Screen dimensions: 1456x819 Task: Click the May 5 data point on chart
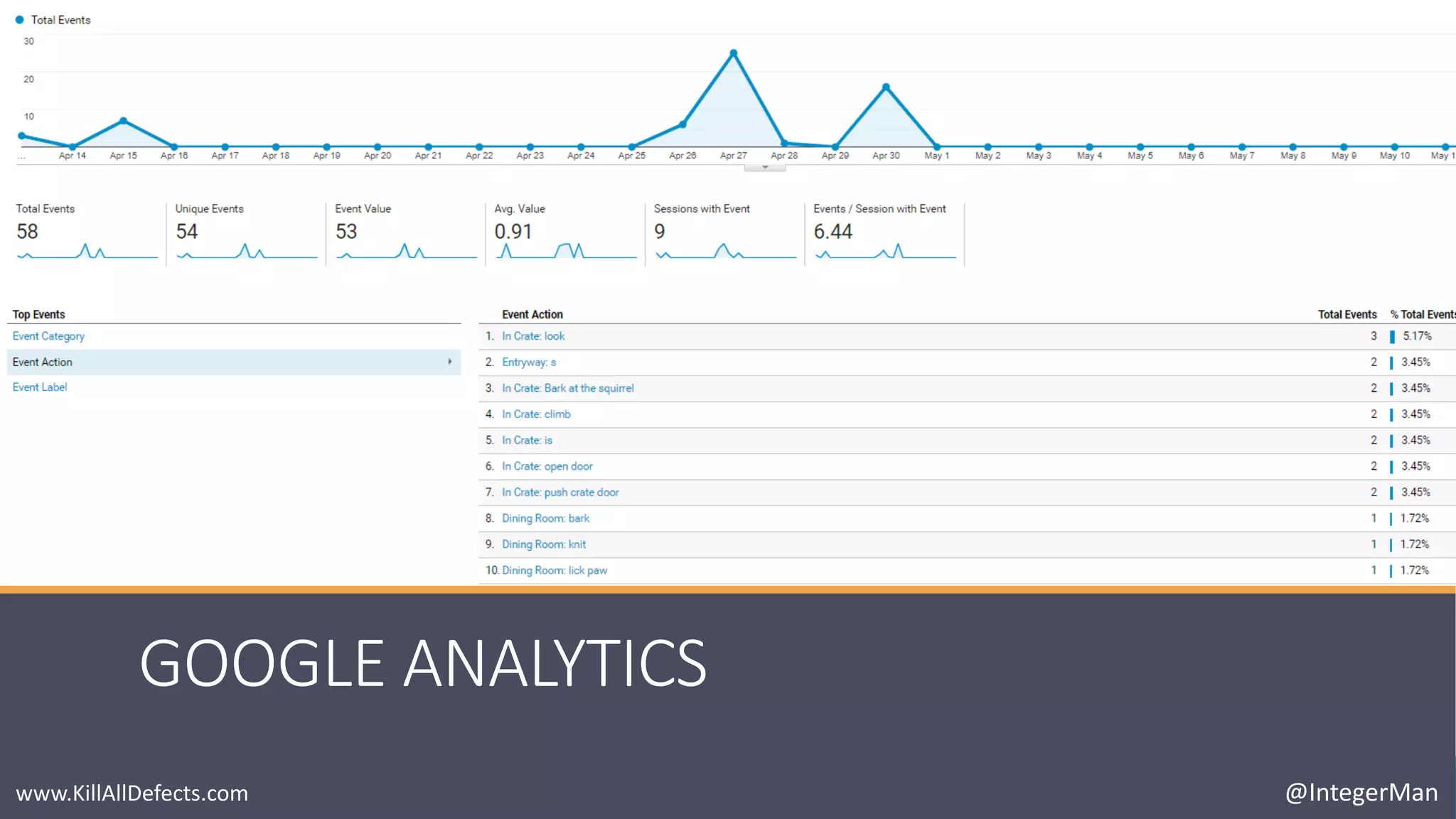pos(1140,147)
